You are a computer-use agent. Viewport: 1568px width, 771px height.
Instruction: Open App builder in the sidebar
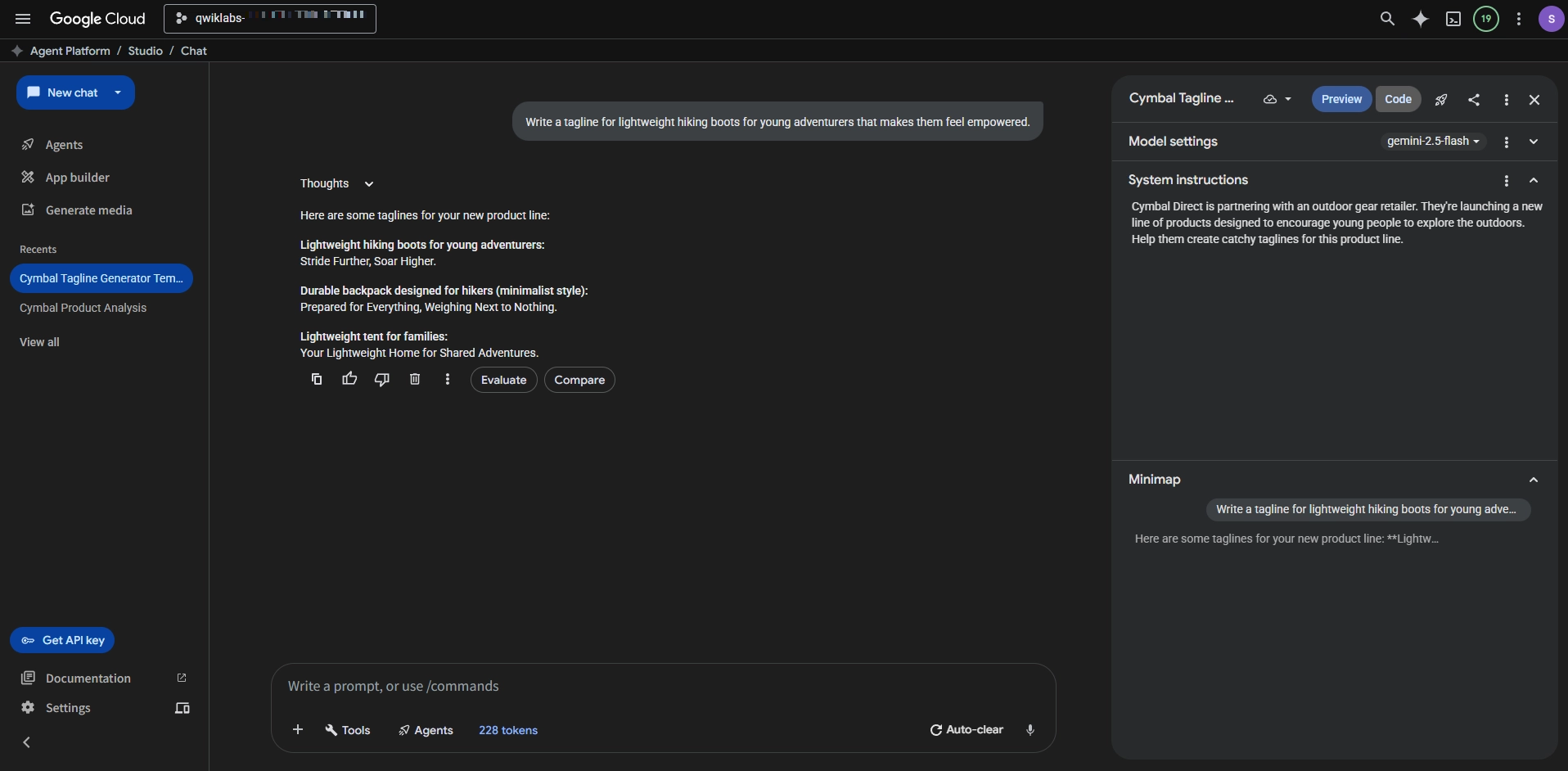(x=77, y=178)
